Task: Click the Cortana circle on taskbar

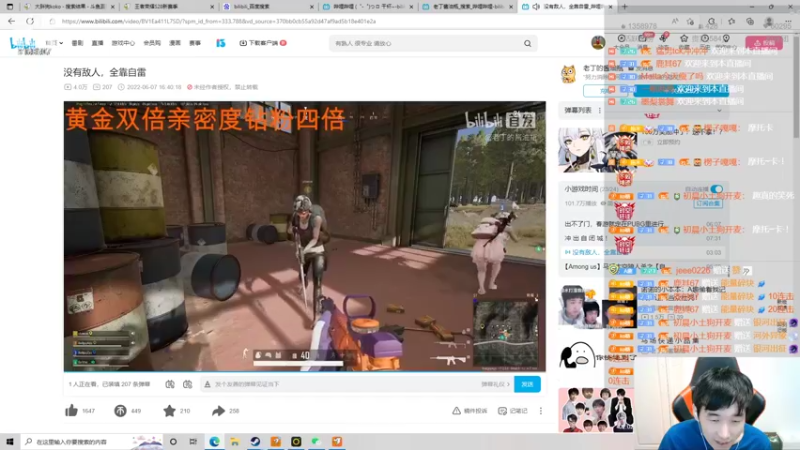Action: [173, 441]
